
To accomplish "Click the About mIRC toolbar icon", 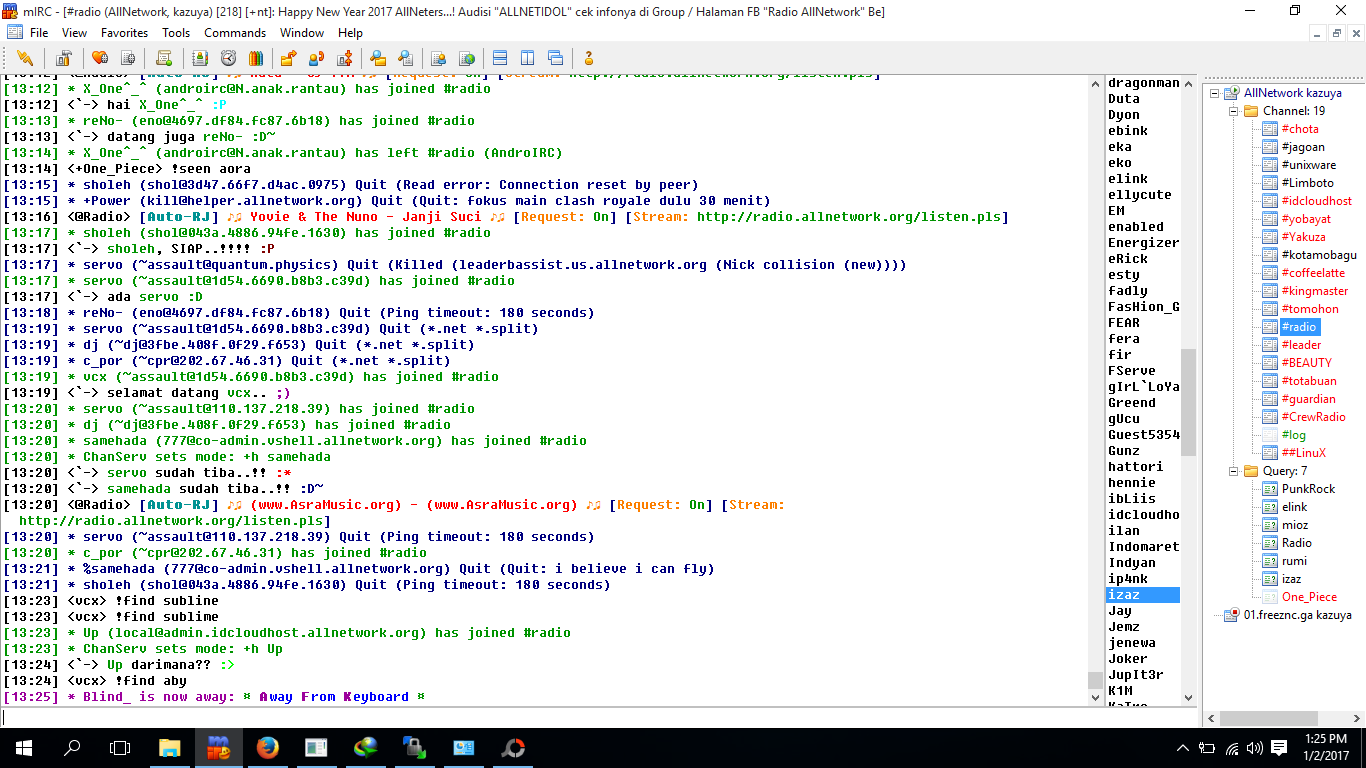I will 589,58.
